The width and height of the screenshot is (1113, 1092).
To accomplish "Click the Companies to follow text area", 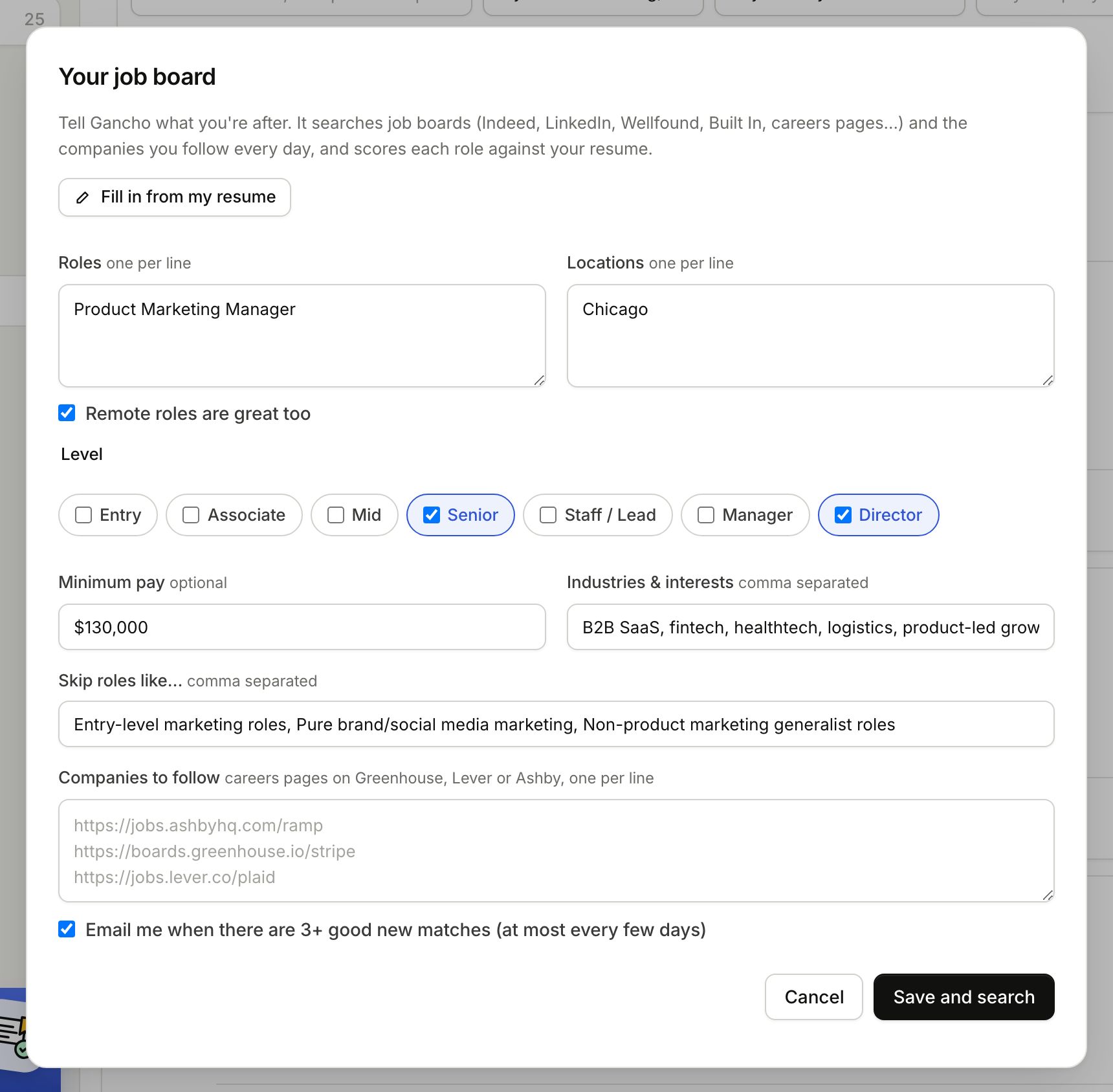I will (556, 851).
